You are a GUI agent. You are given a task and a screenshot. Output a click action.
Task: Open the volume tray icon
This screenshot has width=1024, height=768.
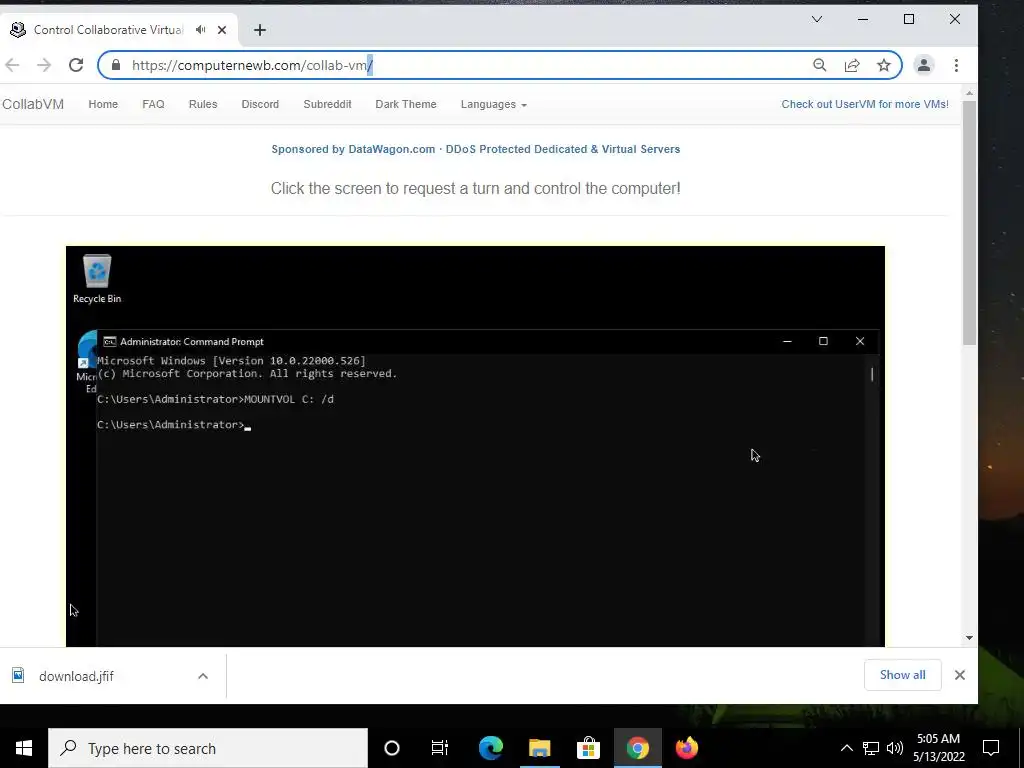(895, 748)
